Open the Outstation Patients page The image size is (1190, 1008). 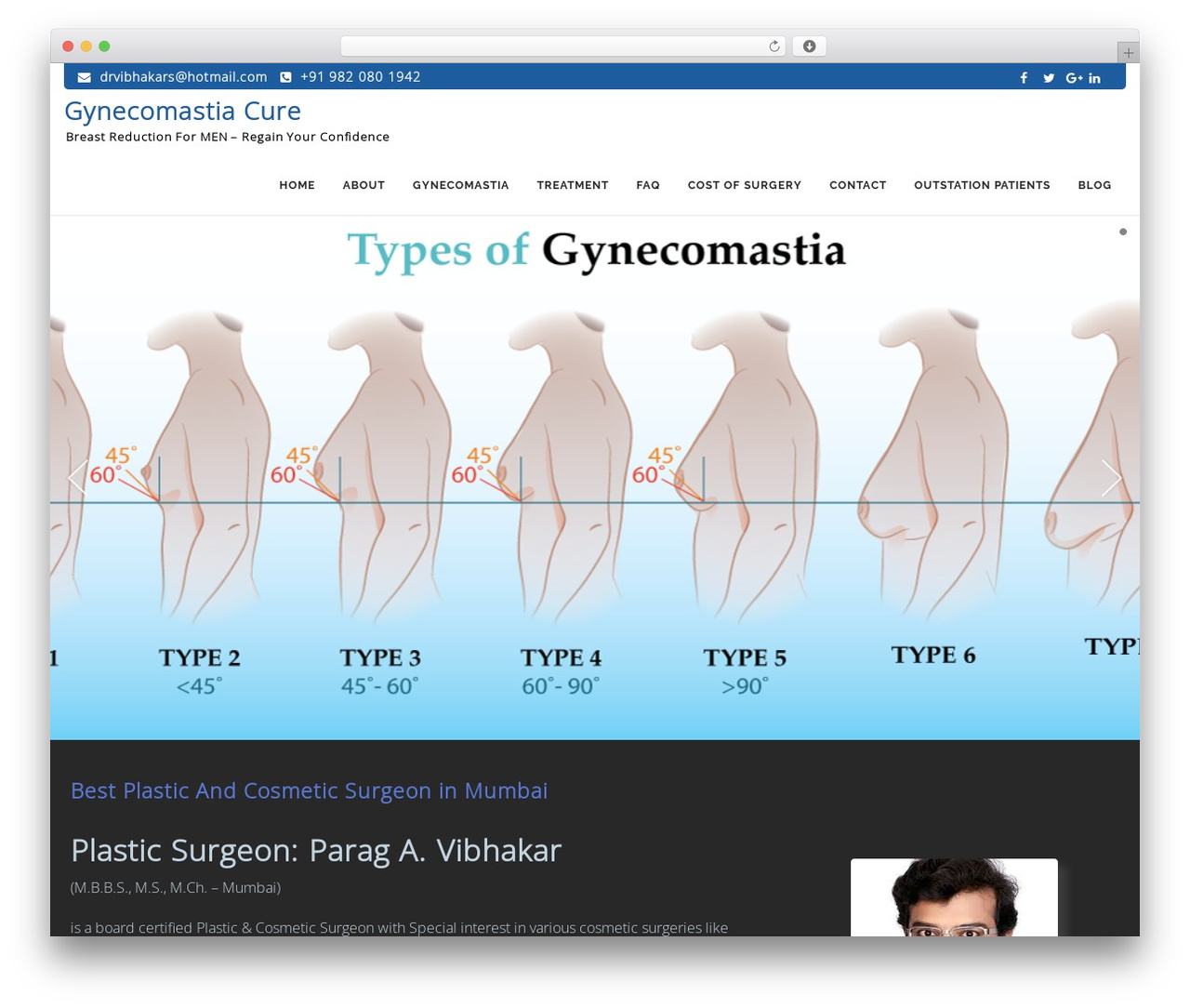[x=982, y=185]
